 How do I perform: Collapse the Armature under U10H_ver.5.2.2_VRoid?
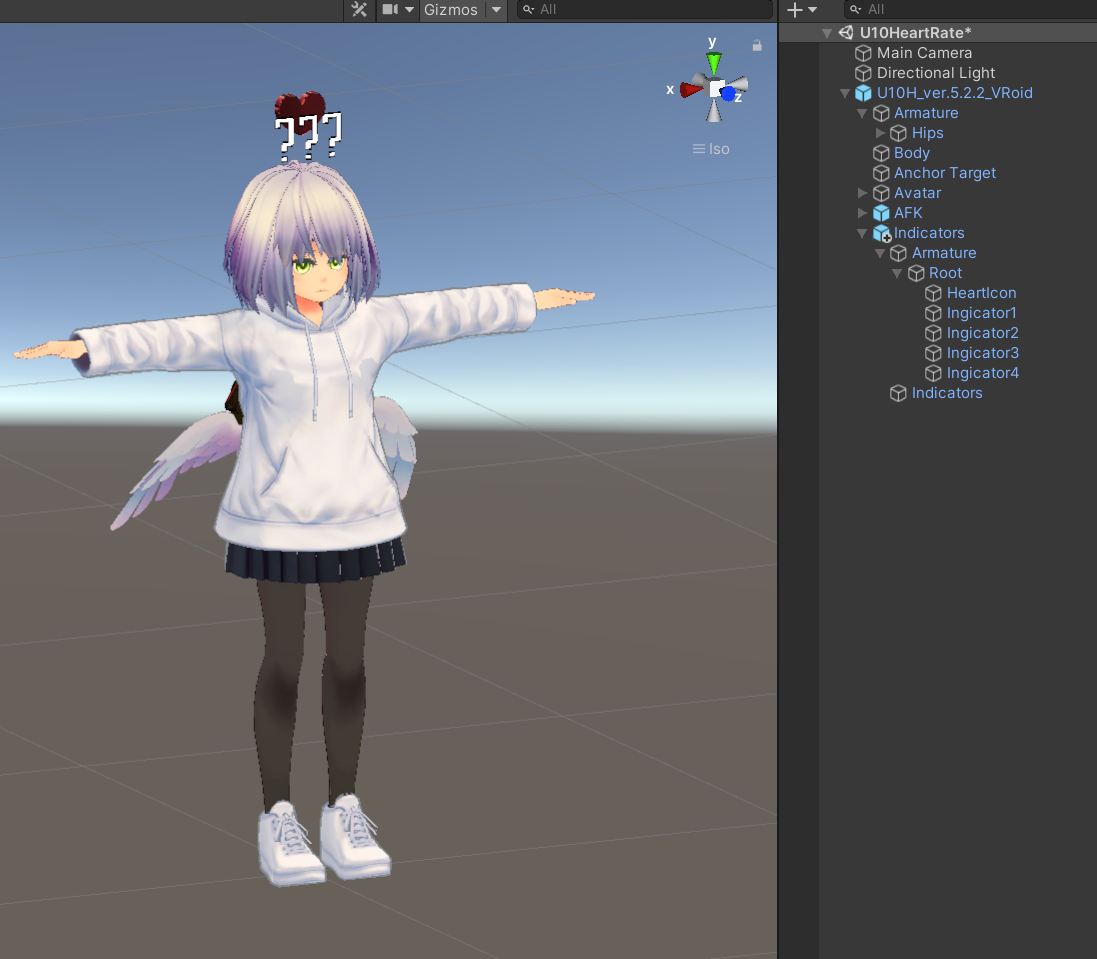tap(862, 113)
